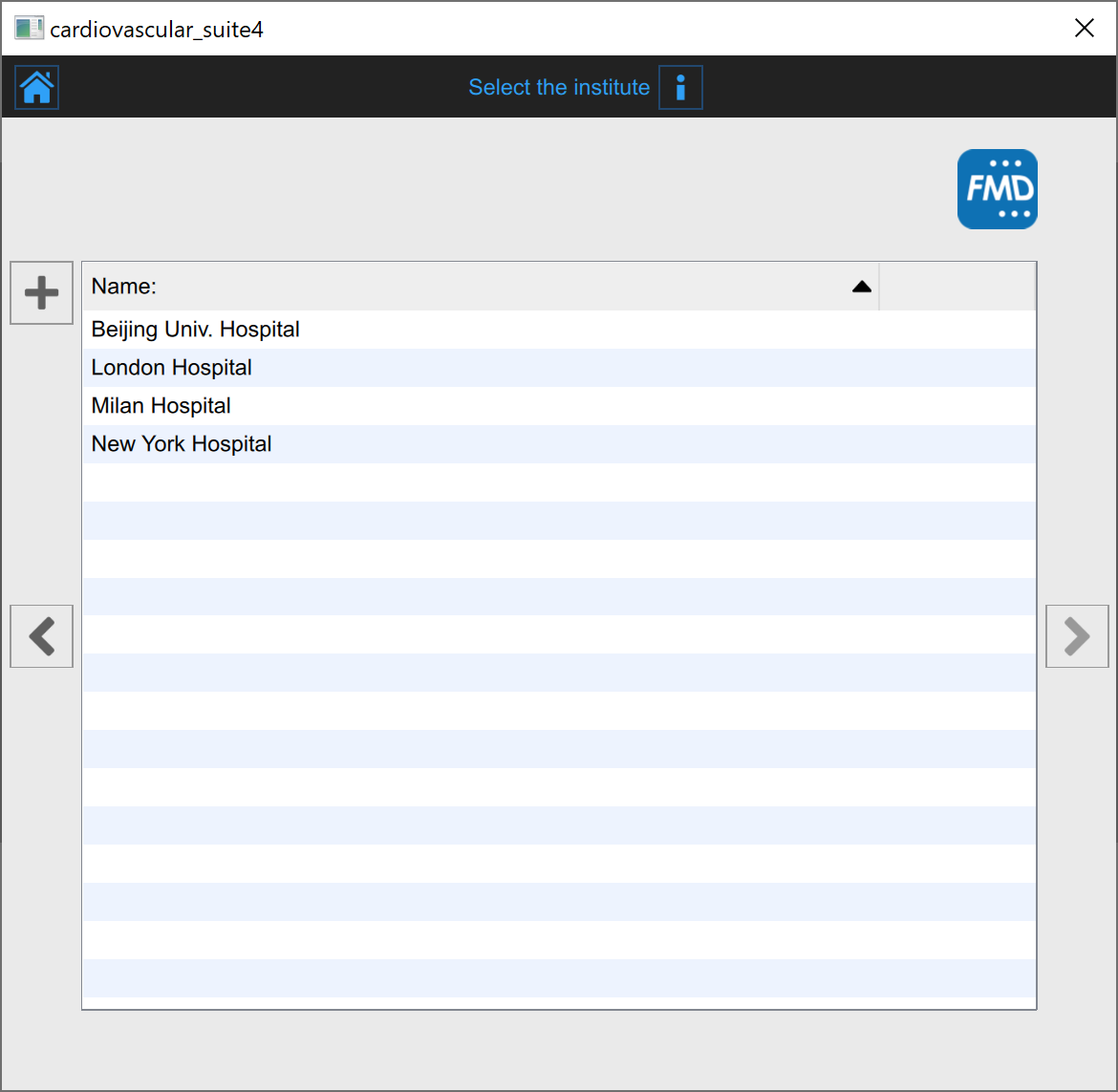Pick New York Hospital entry
The width and height of the screenshot is (1118, 1092).
tap(182, 444)
